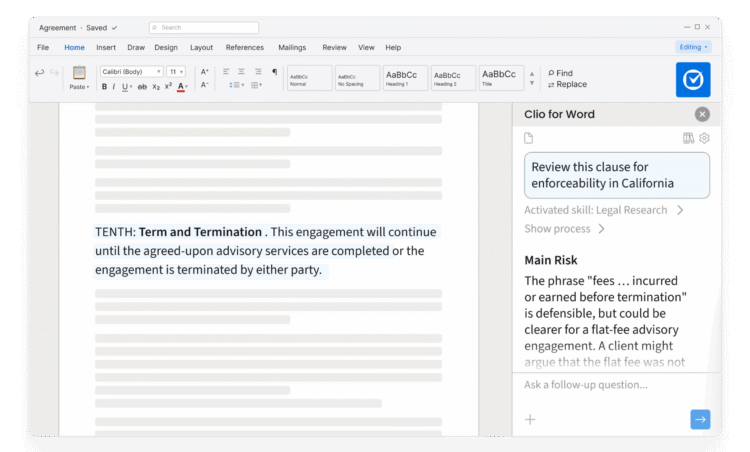Apply subscript formatting
The height and width of the screenshot is (452, 750).
pyautogui.click(x=156, y=87)
